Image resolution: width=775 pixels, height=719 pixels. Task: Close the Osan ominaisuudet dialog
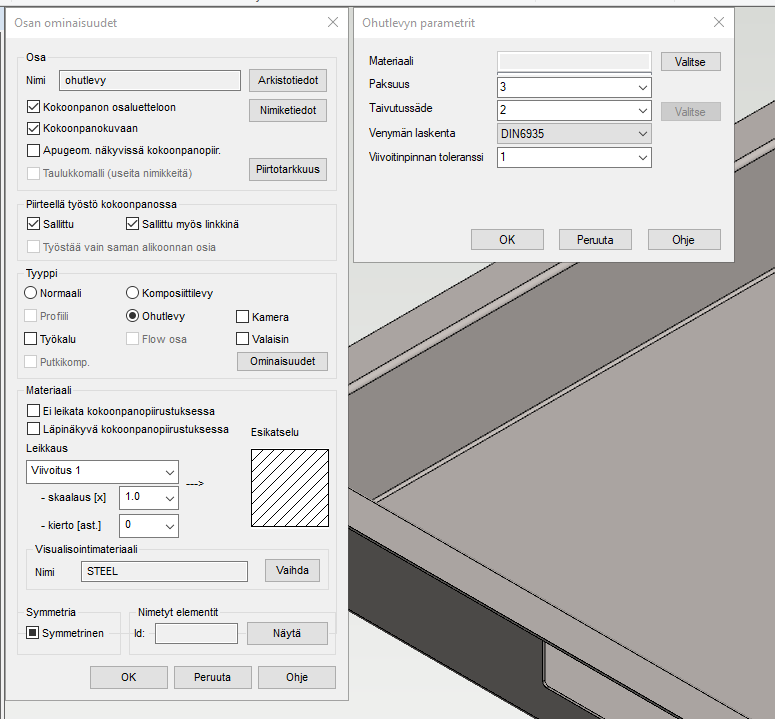(333, 22)
